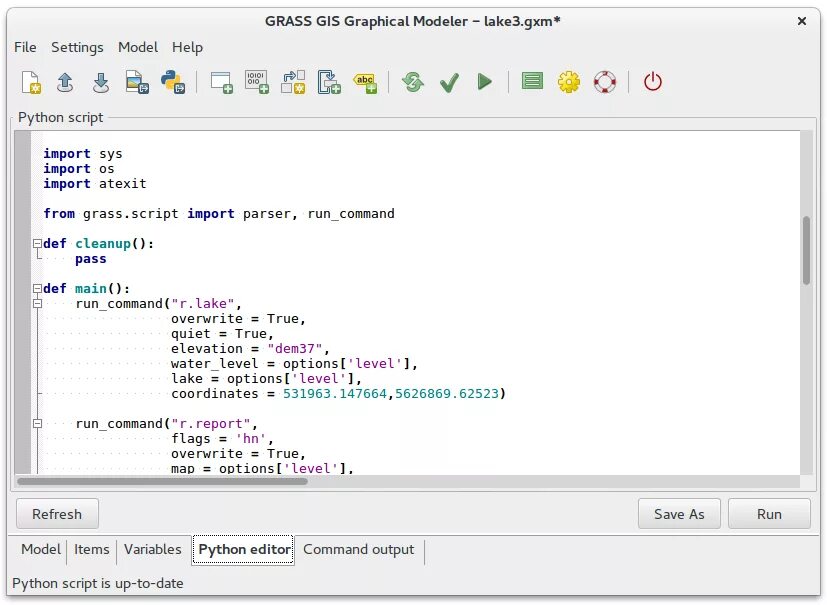Open modeler settings with the yellow gear icon
Screen dimensions: 827x605
(569, 82)
